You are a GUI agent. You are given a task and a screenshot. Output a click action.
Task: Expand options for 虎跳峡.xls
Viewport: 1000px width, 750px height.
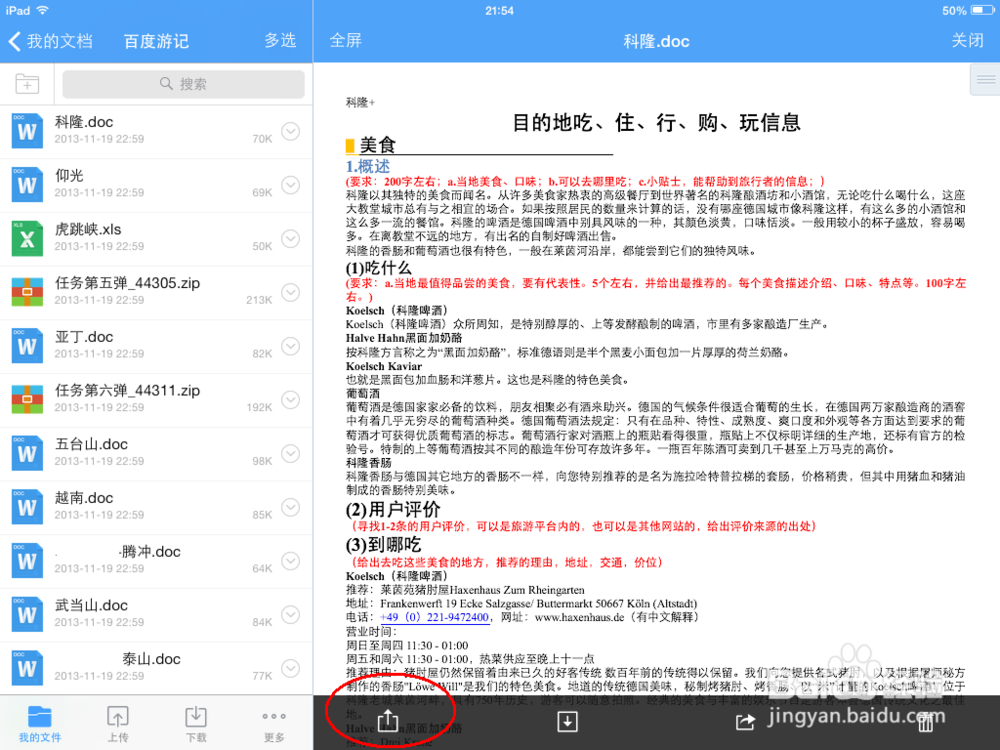[x=291, y=239]
